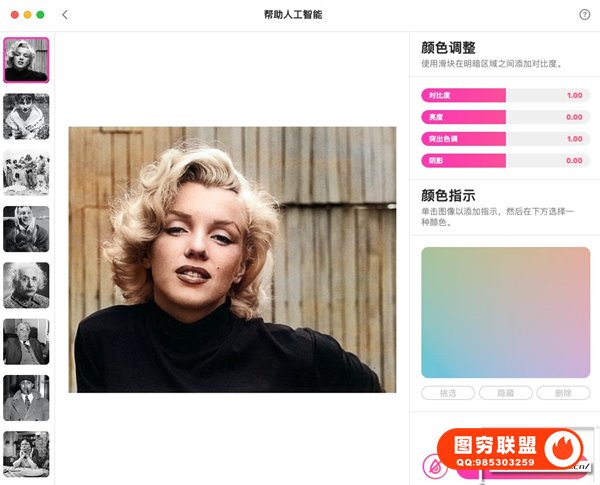
Task: Click the 删除 delete button
Action: pyautogui.click(x=563, y=393)
